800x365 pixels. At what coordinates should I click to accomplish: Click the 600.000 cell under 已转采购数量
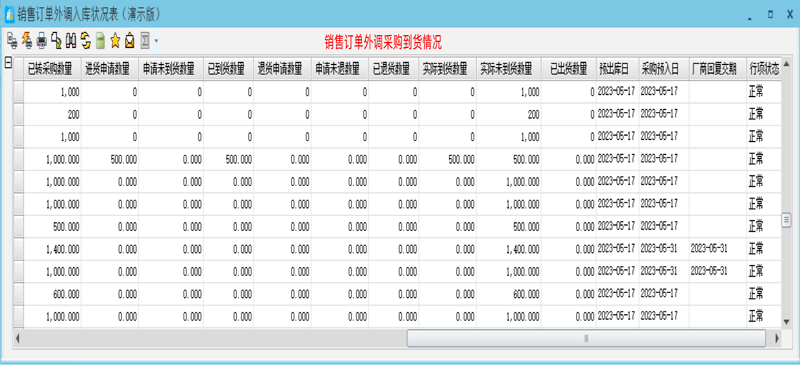(53, 294)
